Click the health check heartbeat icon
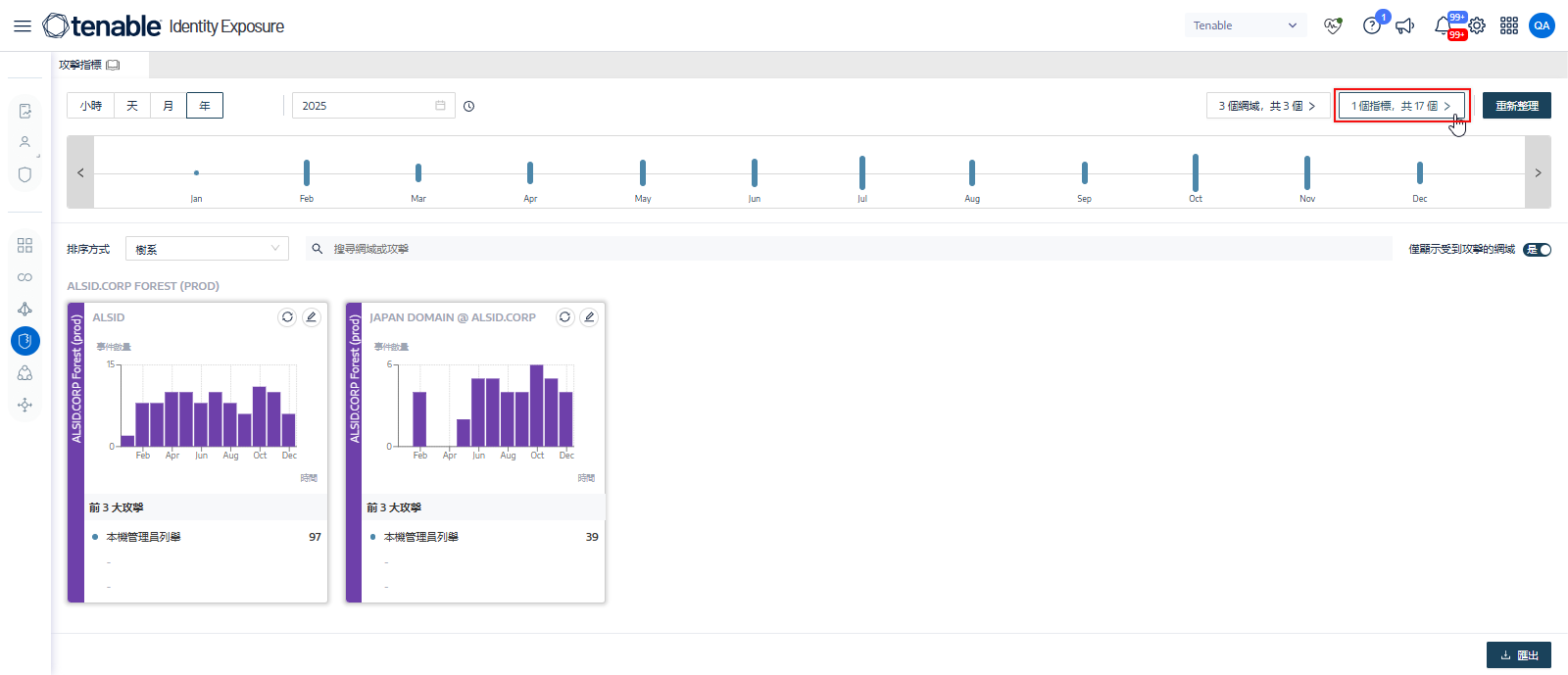Viewport: 1568px width, 675px height. point(1333,26)
